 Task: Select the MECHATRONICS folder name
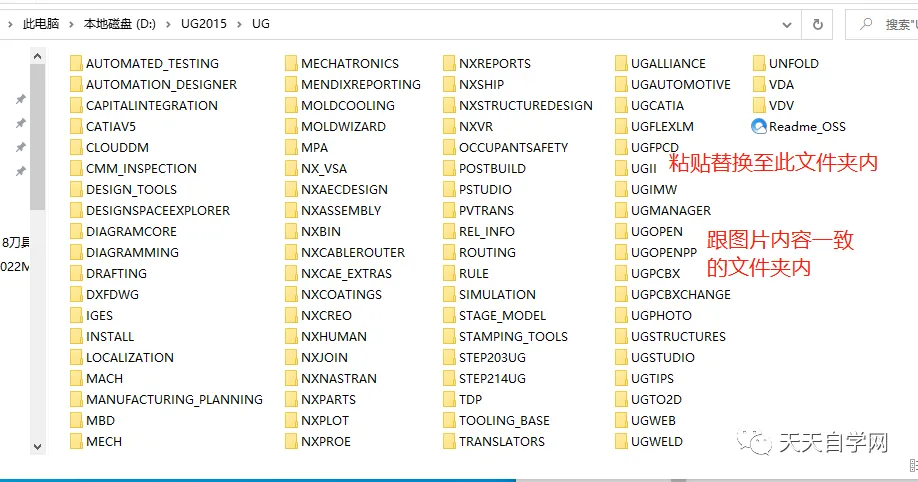click(350, 63)
